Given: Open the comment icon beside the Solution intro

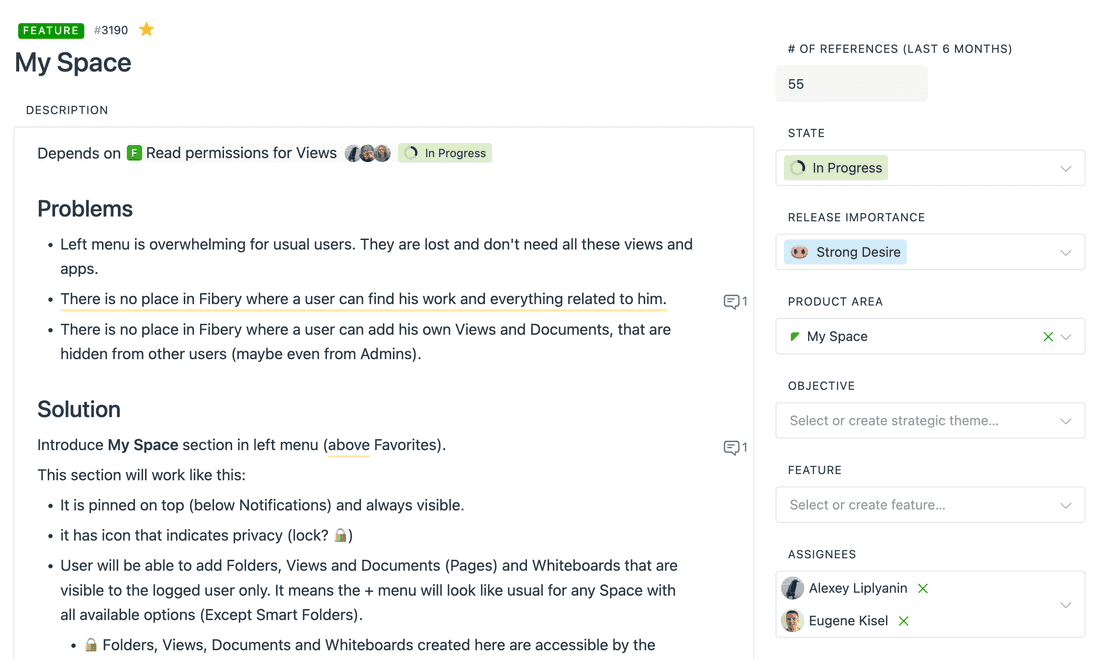Looking at the screenshot, I should (x=733, y=447).
